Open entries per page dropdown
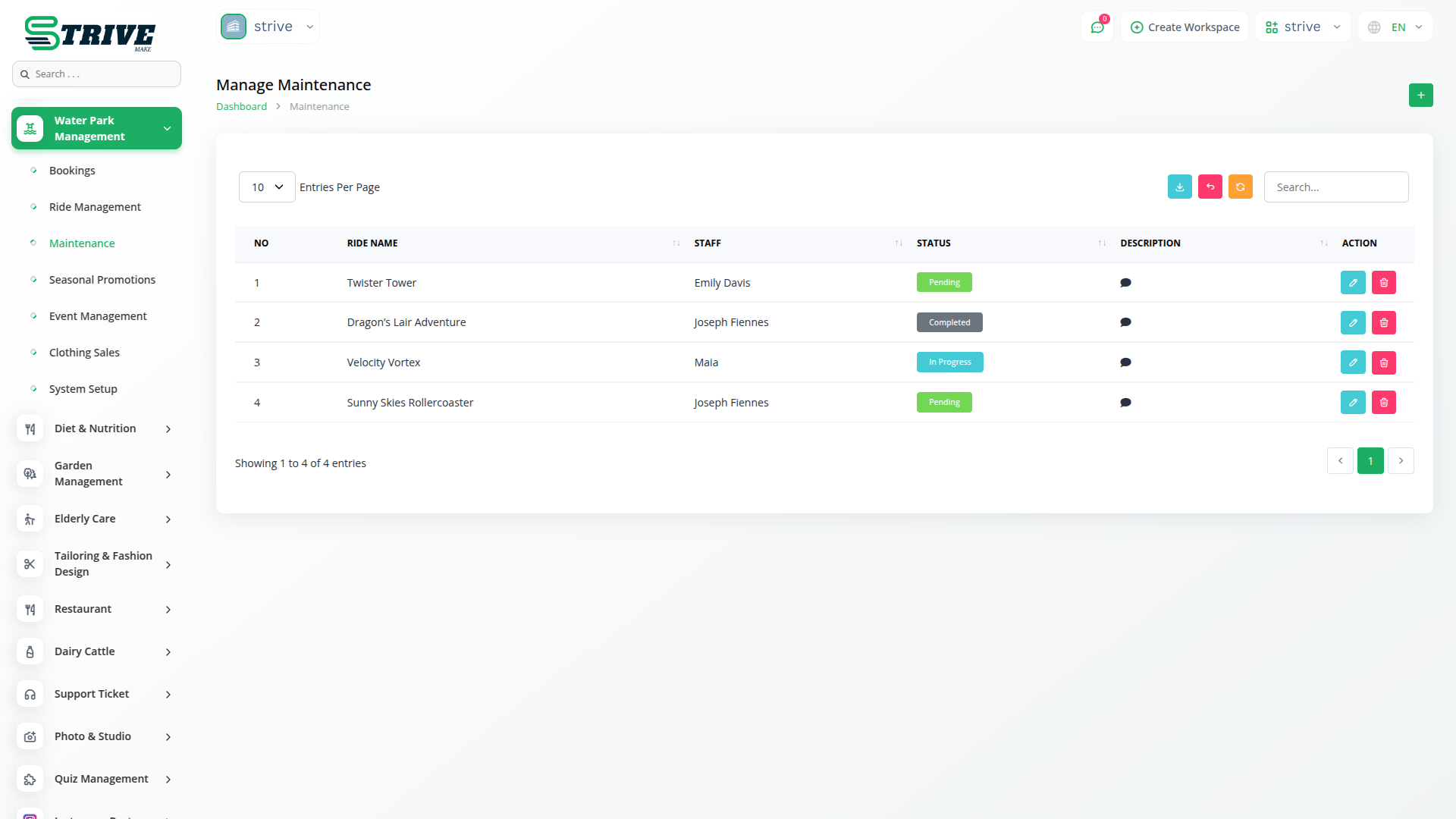Image resolution: width=1456 pixels, height=819 pixels. (x=267, y=187)
